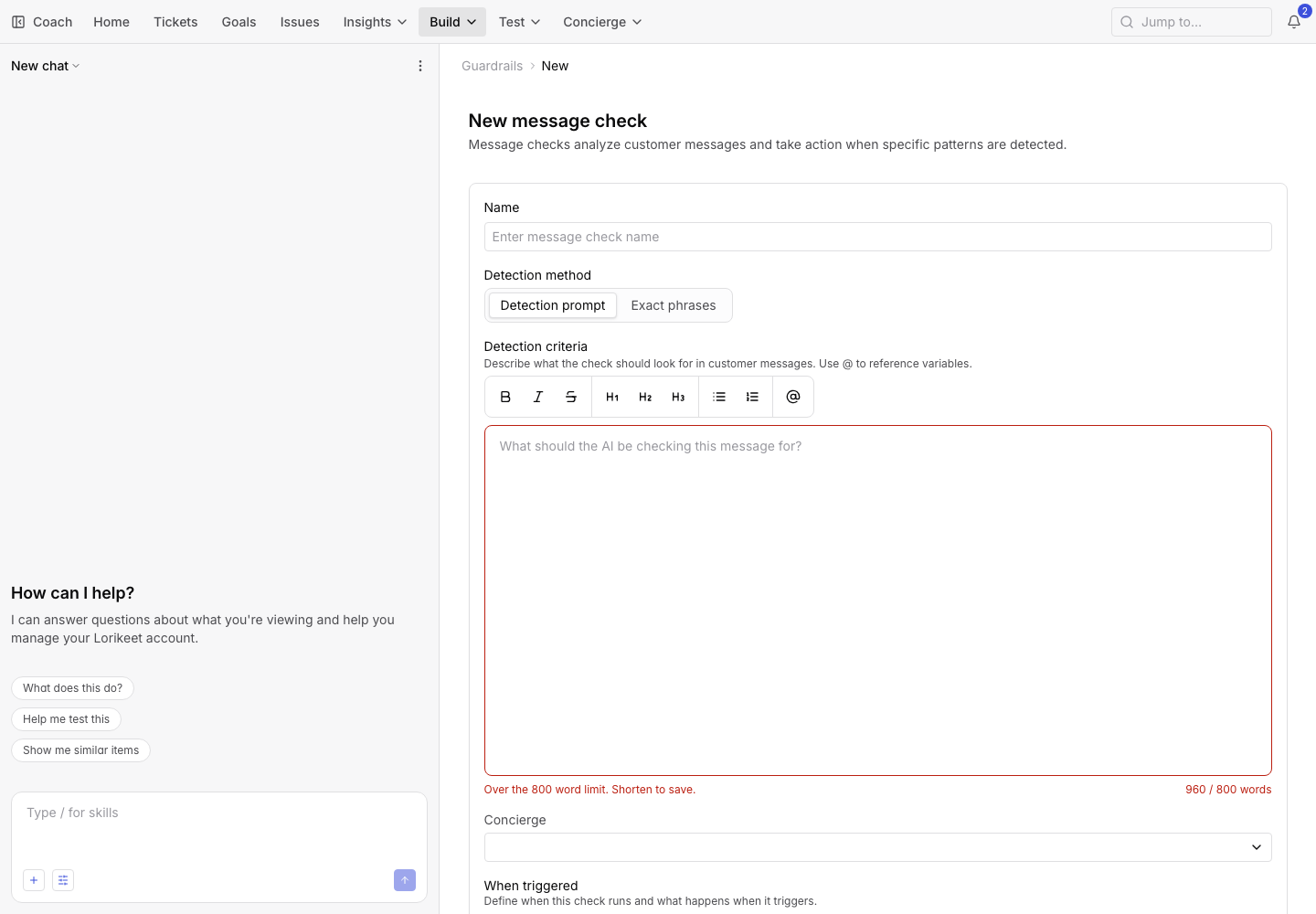Switch detection method to Exact phrases

674,305
